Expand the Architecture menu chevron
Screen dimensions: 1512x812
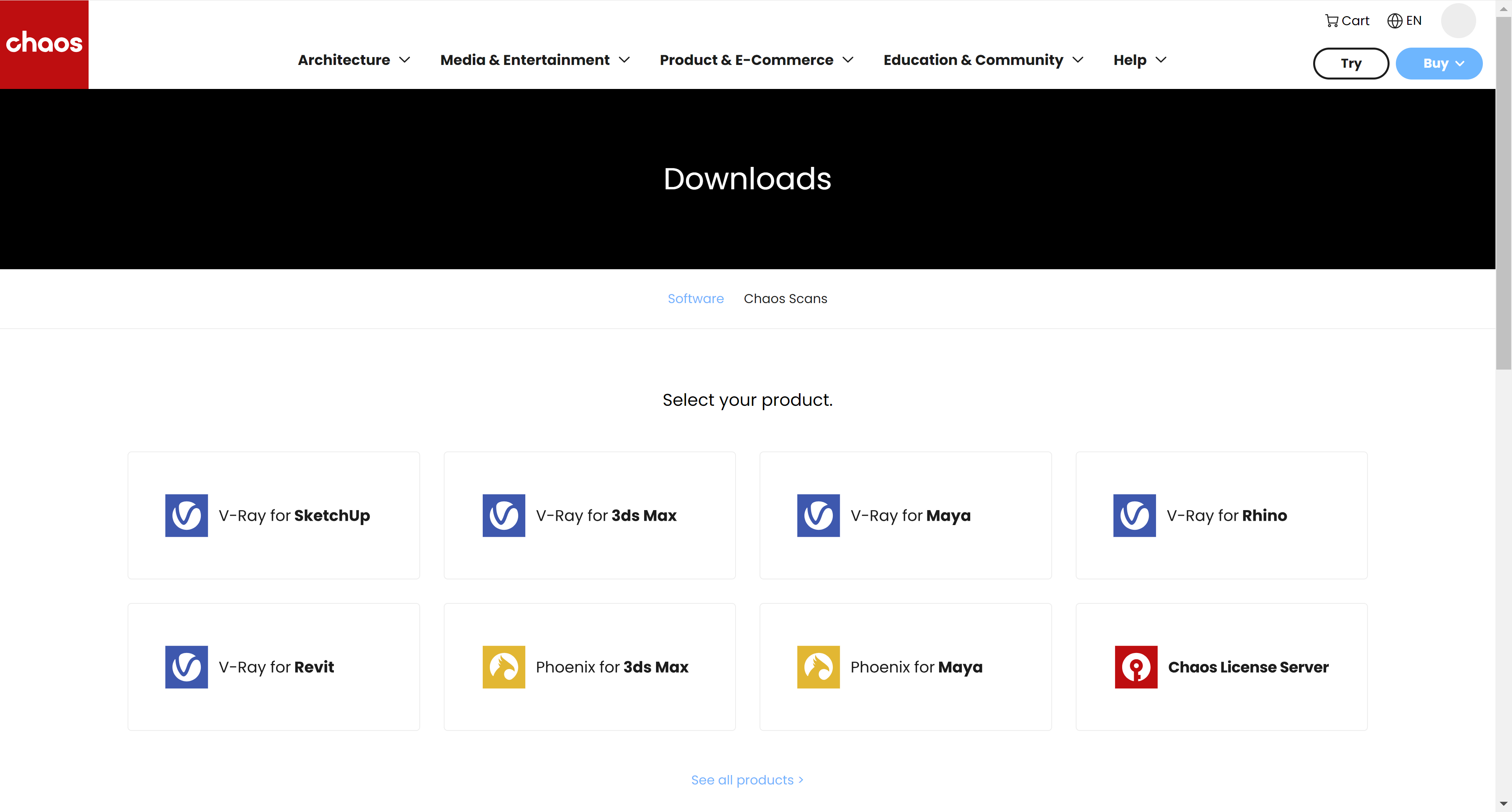[x=404, y=61]
